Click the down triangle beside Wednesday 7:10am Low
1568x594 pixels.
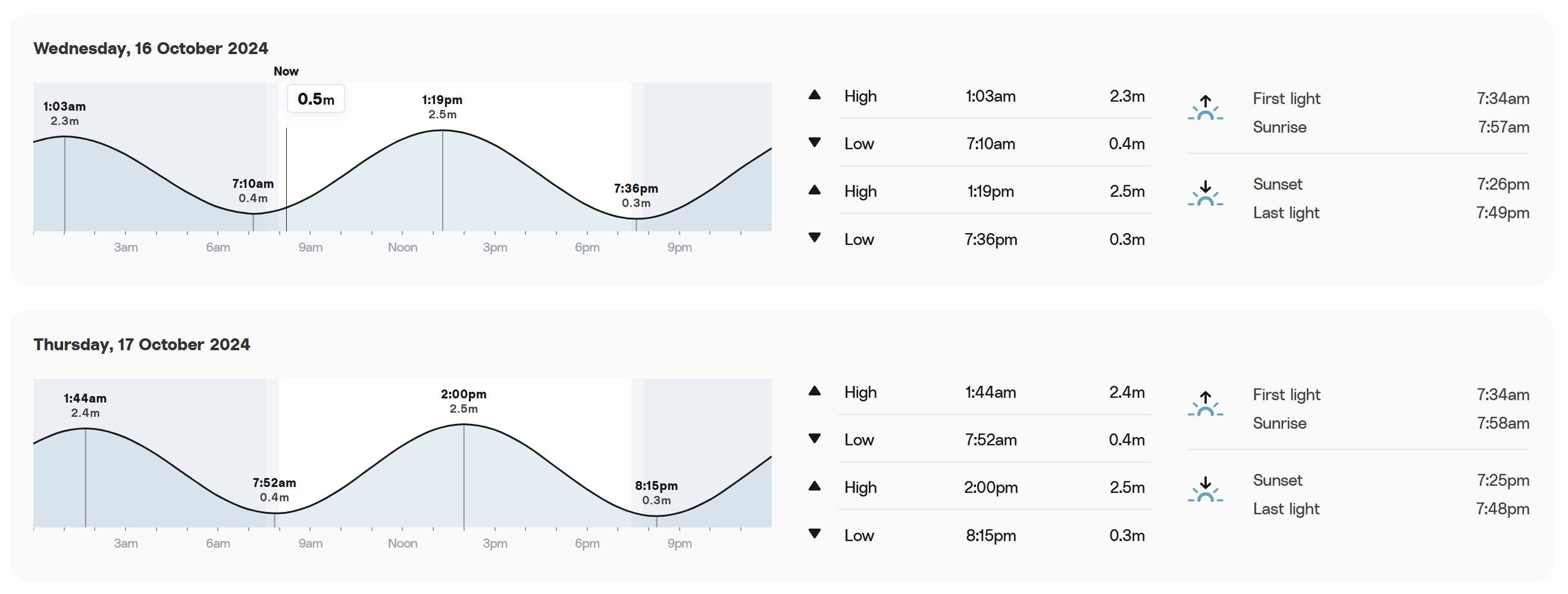coord(815,143)
